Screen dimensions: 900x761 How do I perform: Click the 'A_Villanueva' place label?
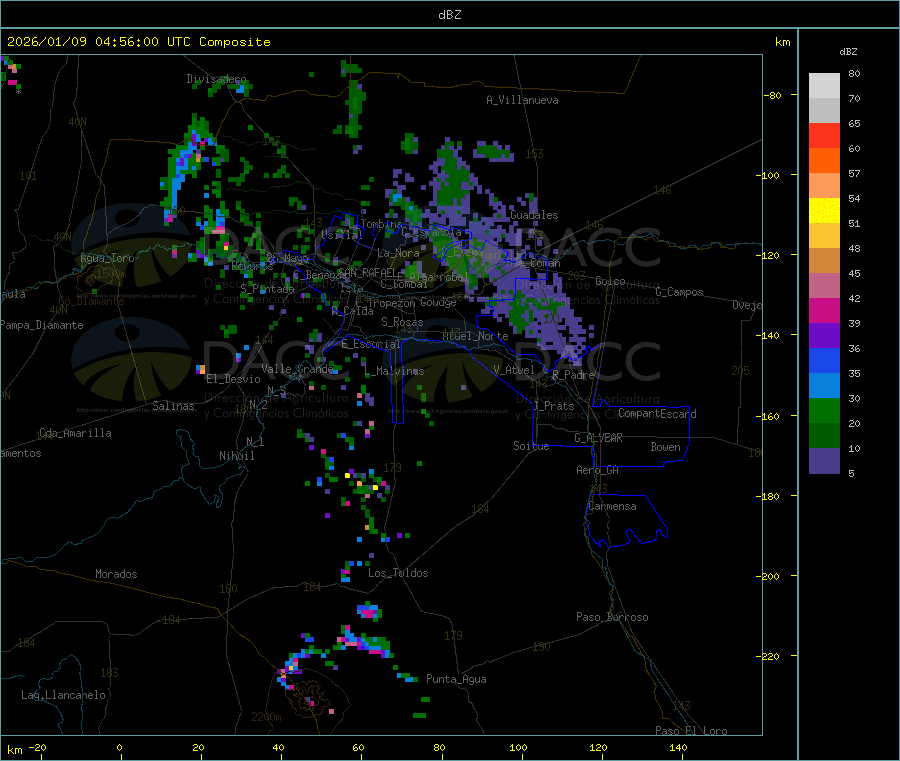[x=522, y=100]
